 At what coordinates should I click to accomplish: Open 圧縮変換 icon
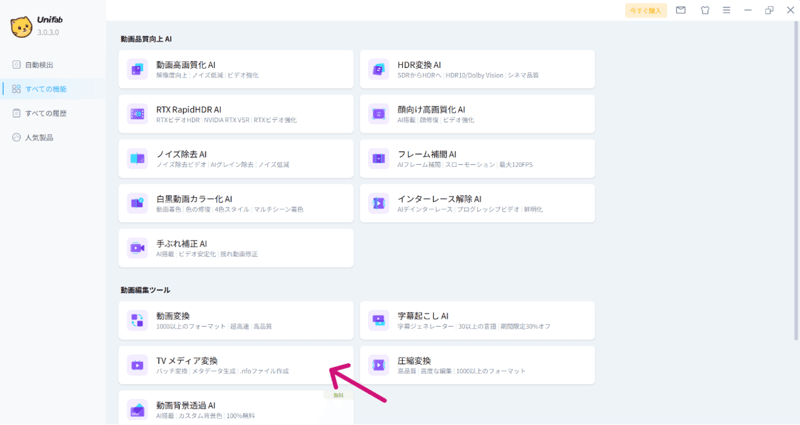pyautogui.click(x=379, y=365)
